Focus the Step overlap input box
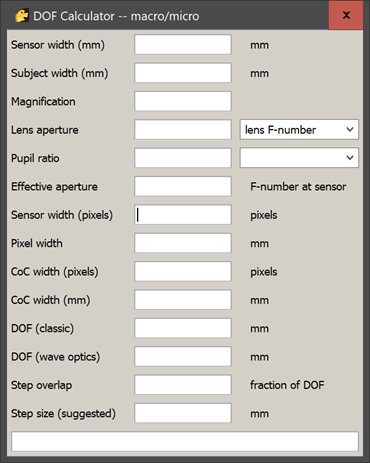370x463 pixels. pos(183,385)
